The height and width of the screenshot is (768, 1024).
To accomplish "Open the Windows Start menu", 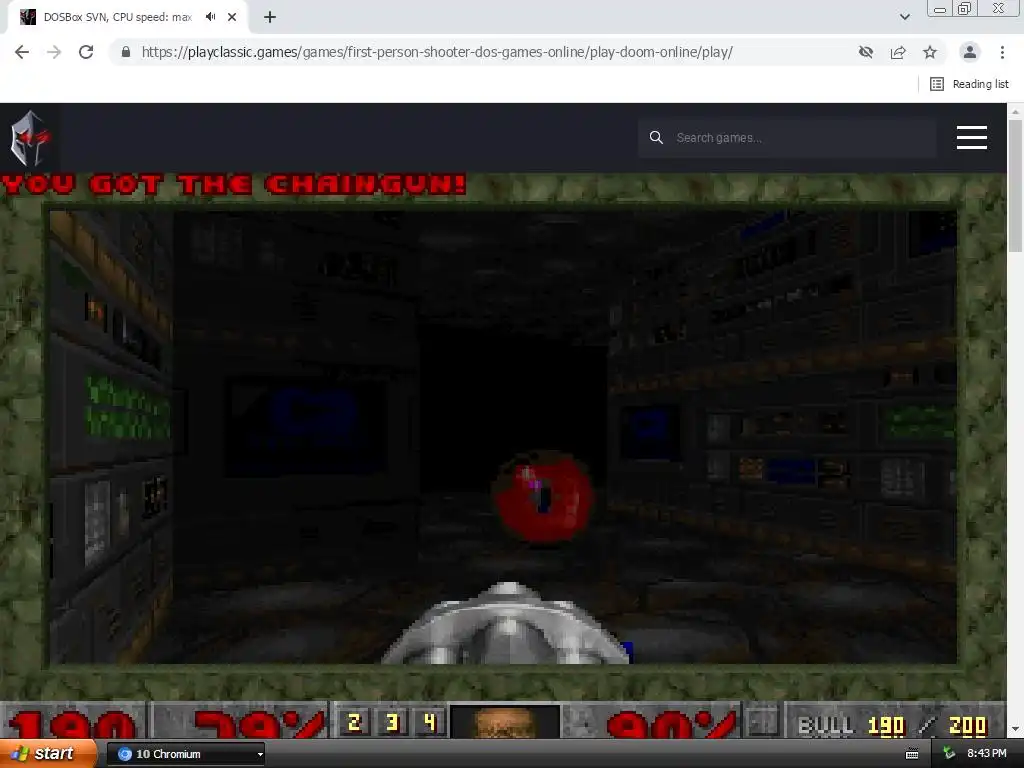I will (49, 754).
